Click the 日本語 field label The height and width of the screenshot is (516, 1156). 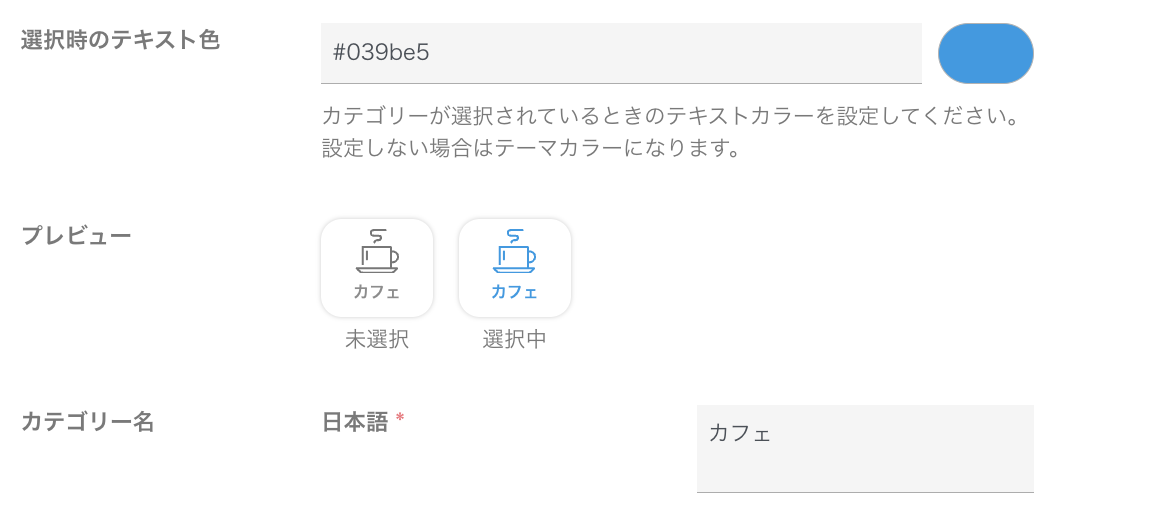click(354, 422)
